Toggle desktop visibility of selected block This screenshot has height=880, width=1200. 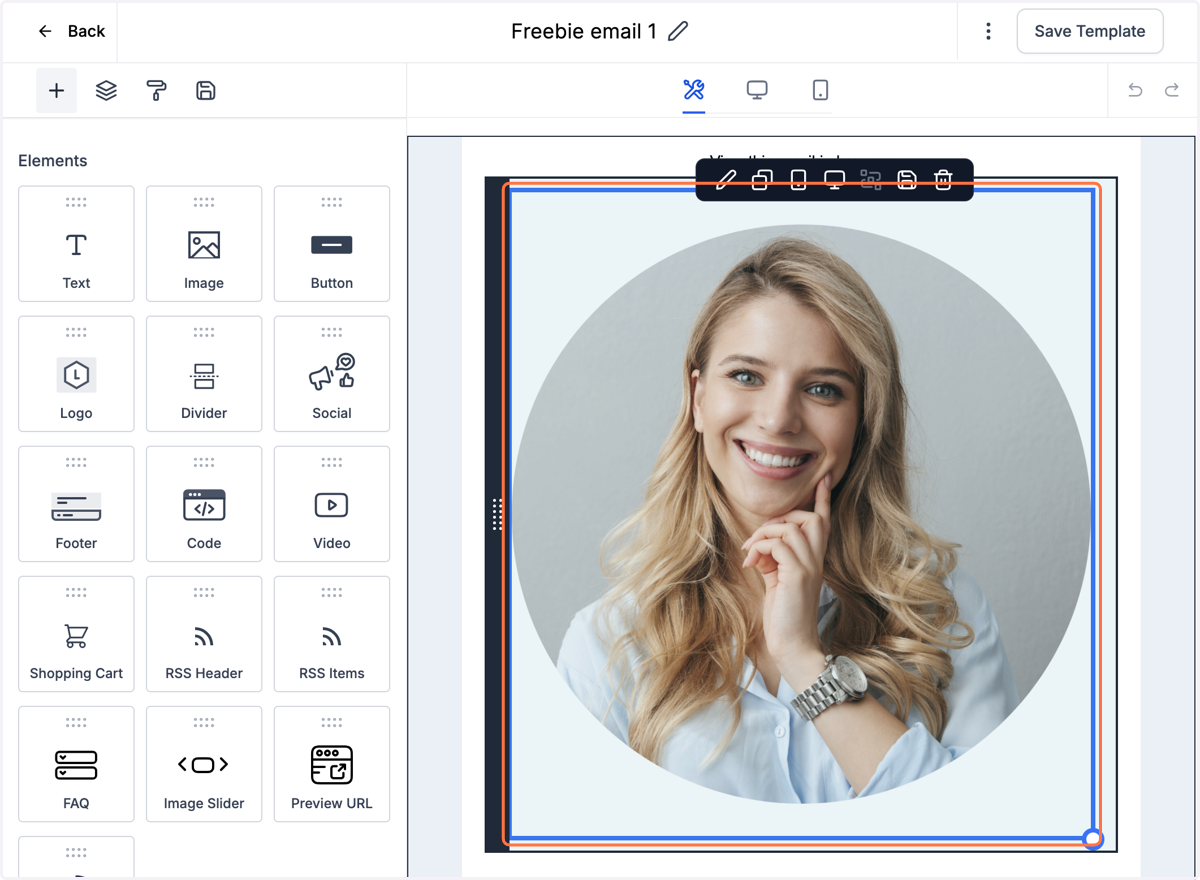tap(834, 180)
